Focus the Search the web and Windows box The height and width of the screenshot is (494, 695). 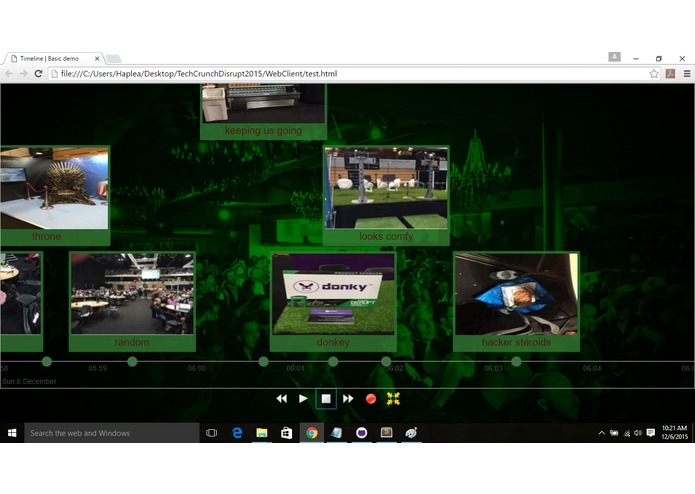112,433
